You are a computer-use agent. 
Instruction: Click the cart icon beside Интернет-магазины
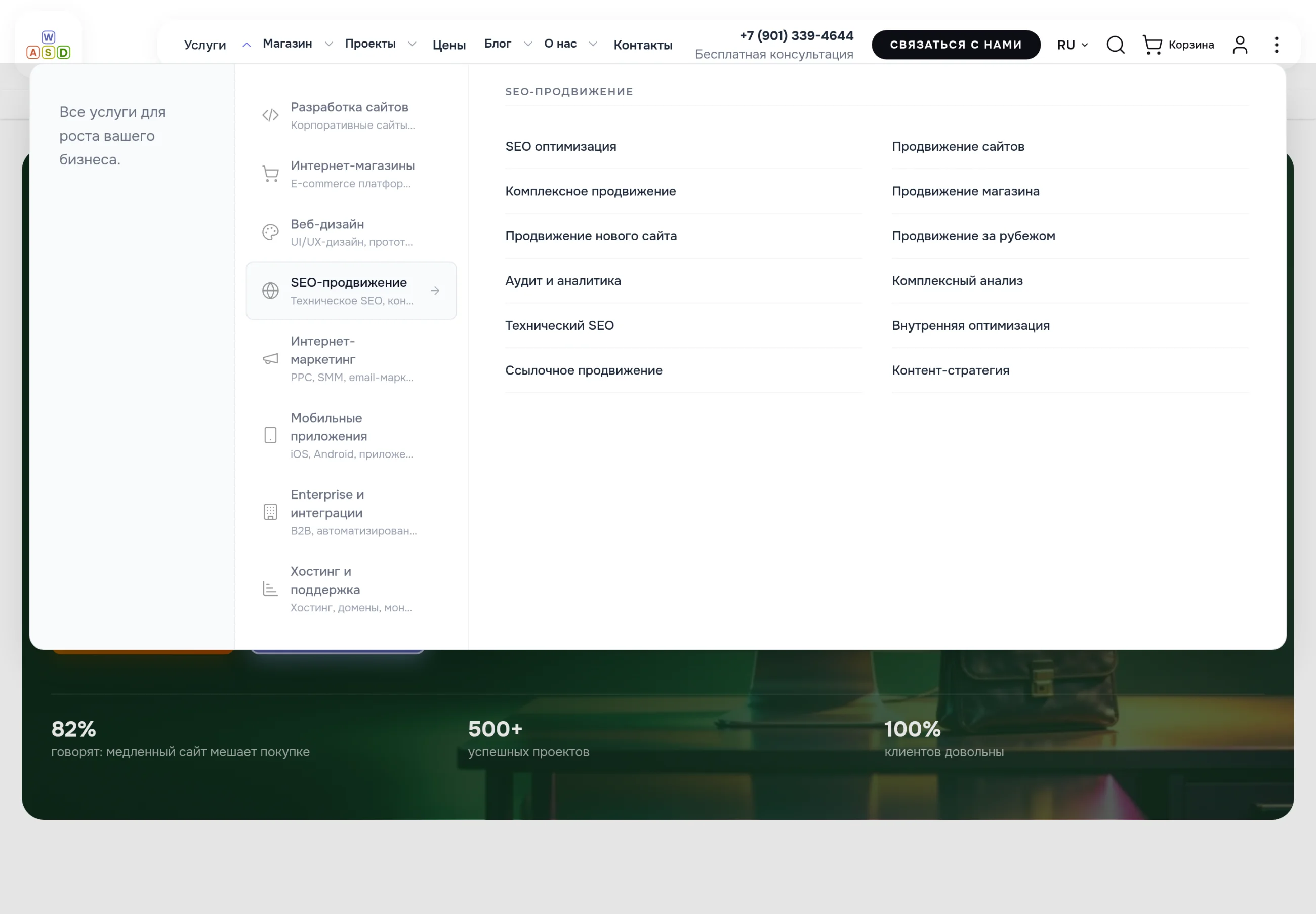coord(270,174)
